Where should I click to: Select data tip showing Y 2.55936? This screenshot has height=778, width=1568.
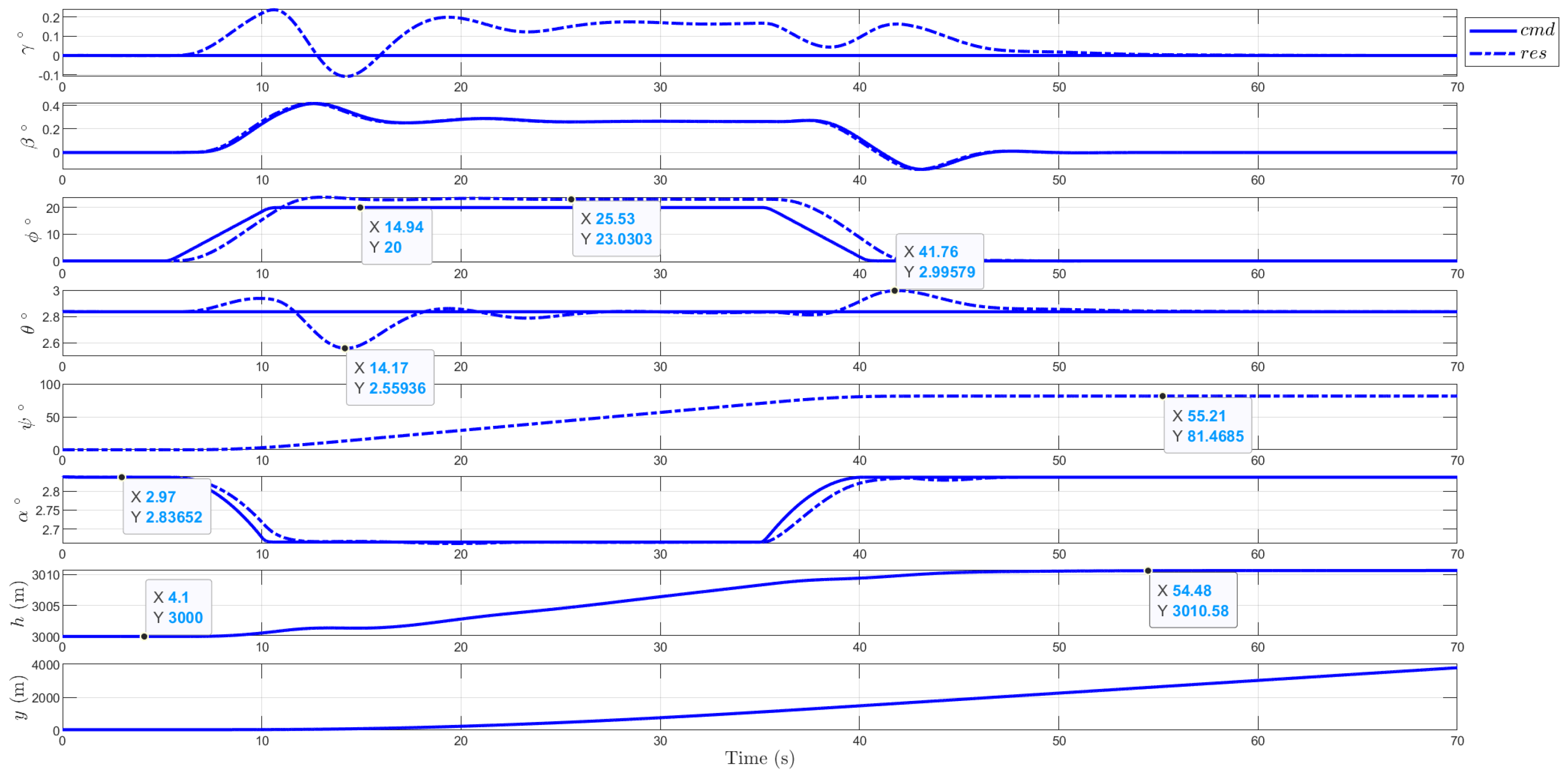390,378
